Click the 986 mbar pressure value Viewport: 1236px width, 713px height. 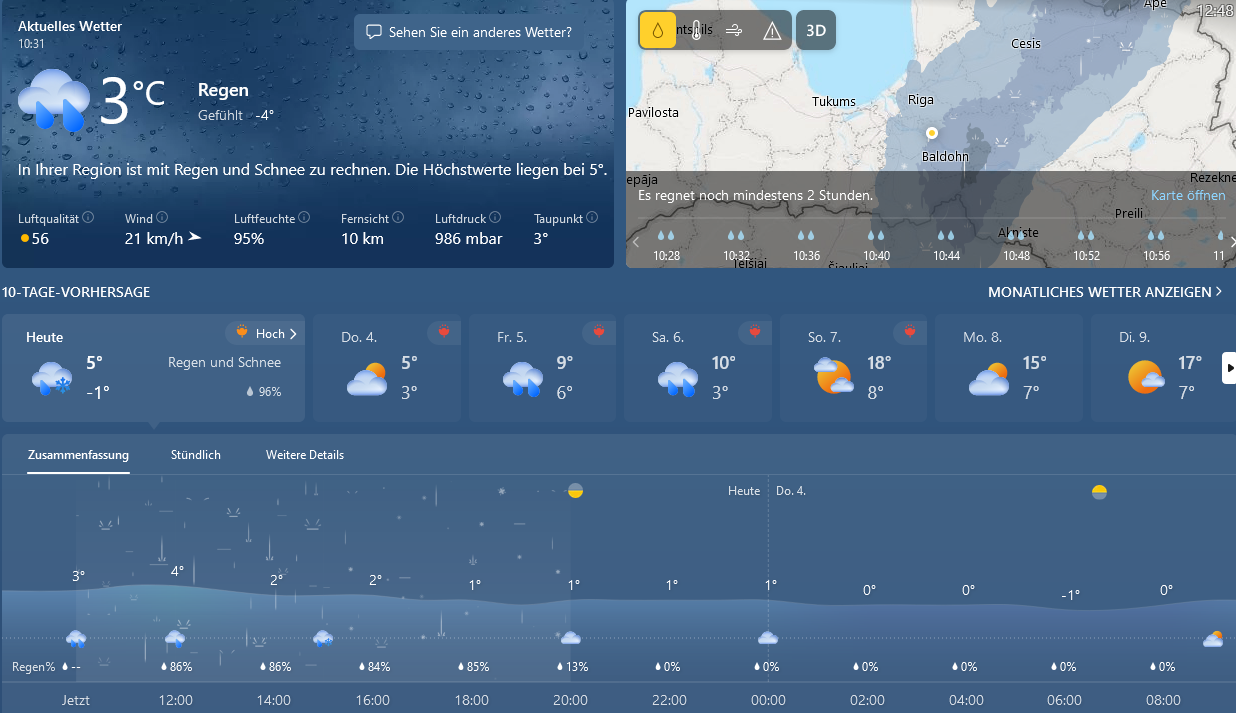pyautogui.click(x=469, y=238)
